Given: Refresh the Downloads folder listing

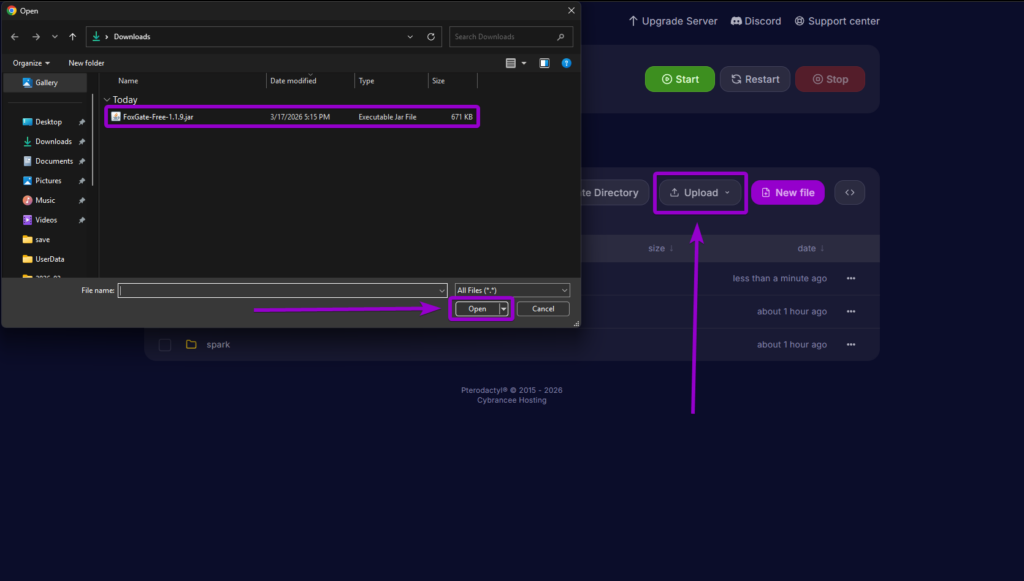Looking at the screenshot, I should [430, 36].
